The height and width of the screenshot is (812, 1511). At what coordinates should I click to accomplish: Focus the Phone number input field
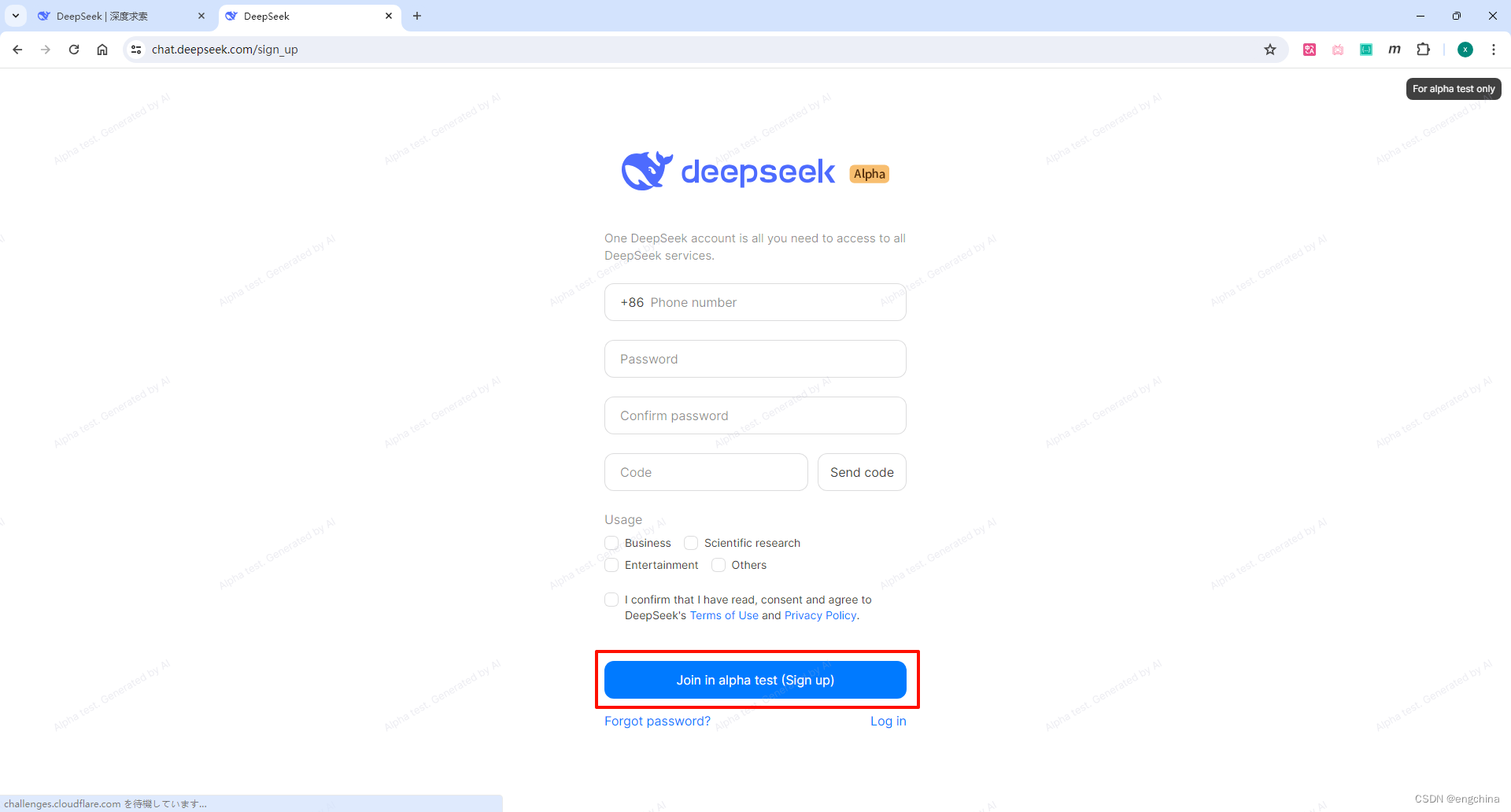coord(755,302)
